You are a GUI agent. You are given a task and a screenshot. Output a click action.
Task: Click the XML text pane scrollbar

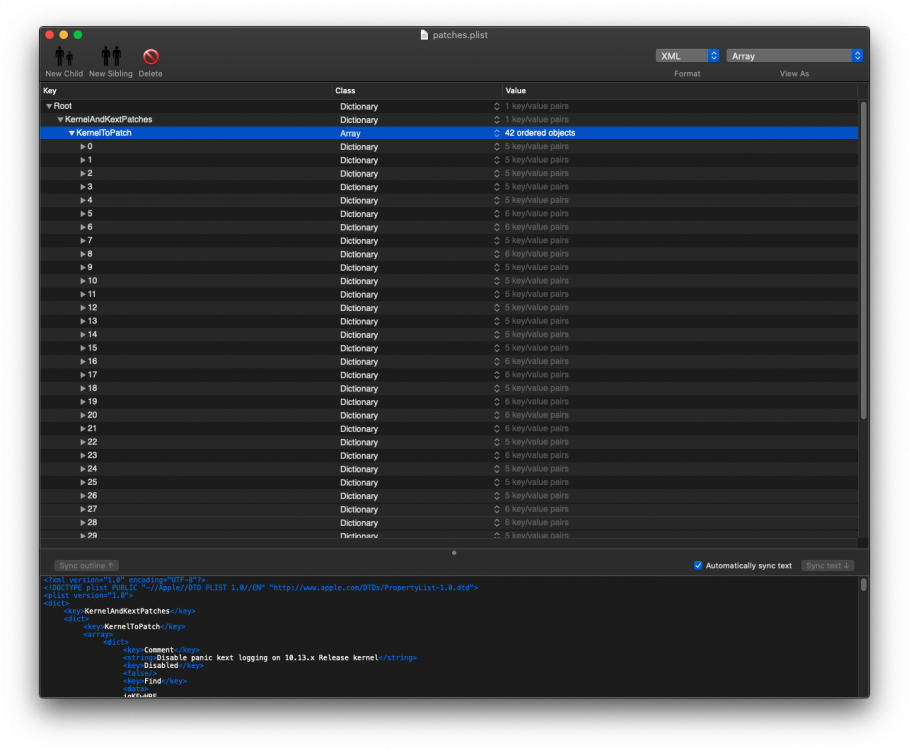(863, 584)
